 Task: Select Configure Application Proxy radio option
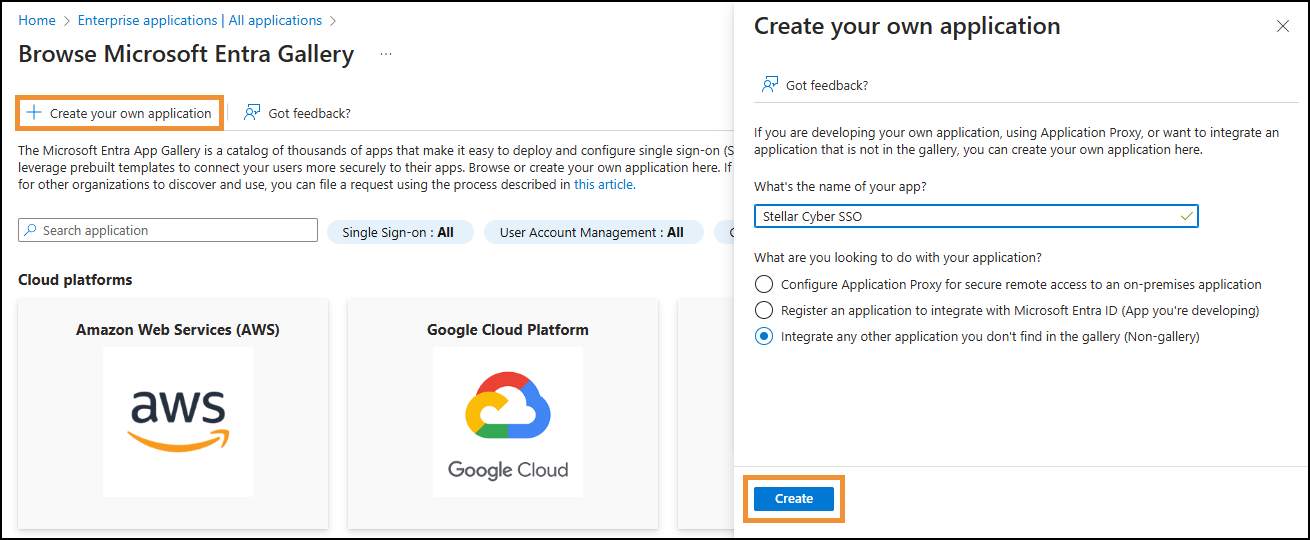[x=764, y=284]
